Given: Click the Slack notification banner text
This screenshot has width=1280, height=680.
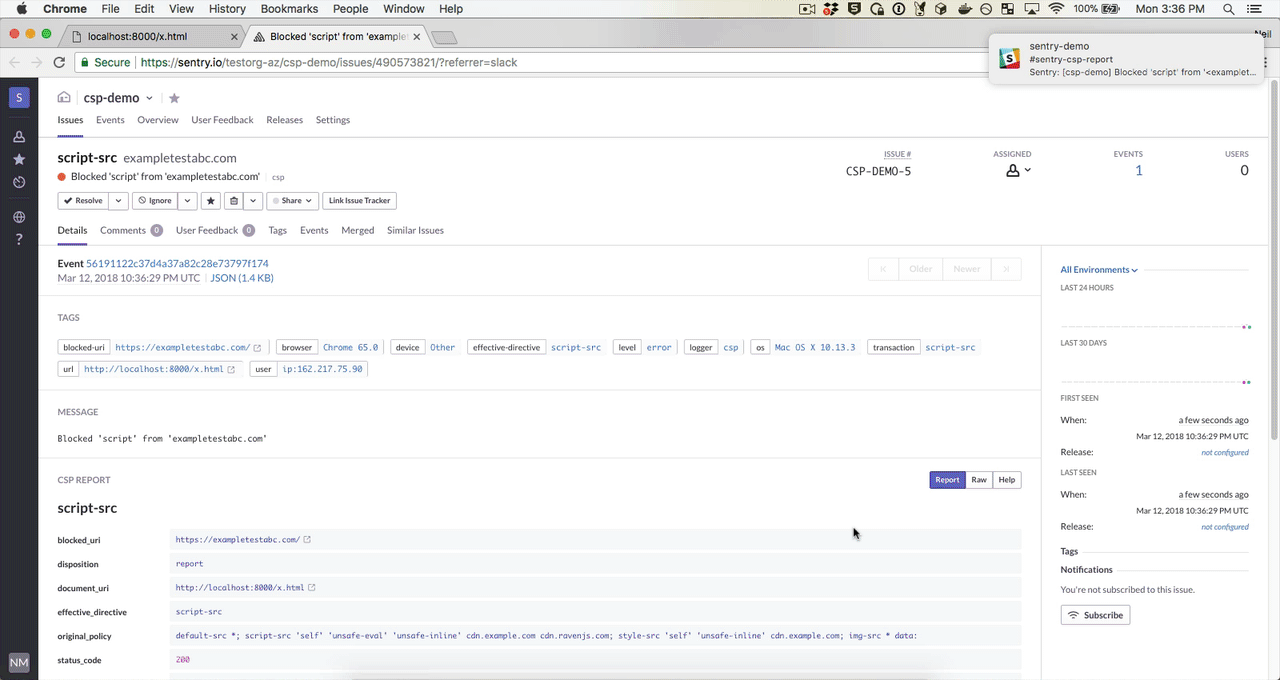Looking at the screenshot, I should tap(1143, 59).
